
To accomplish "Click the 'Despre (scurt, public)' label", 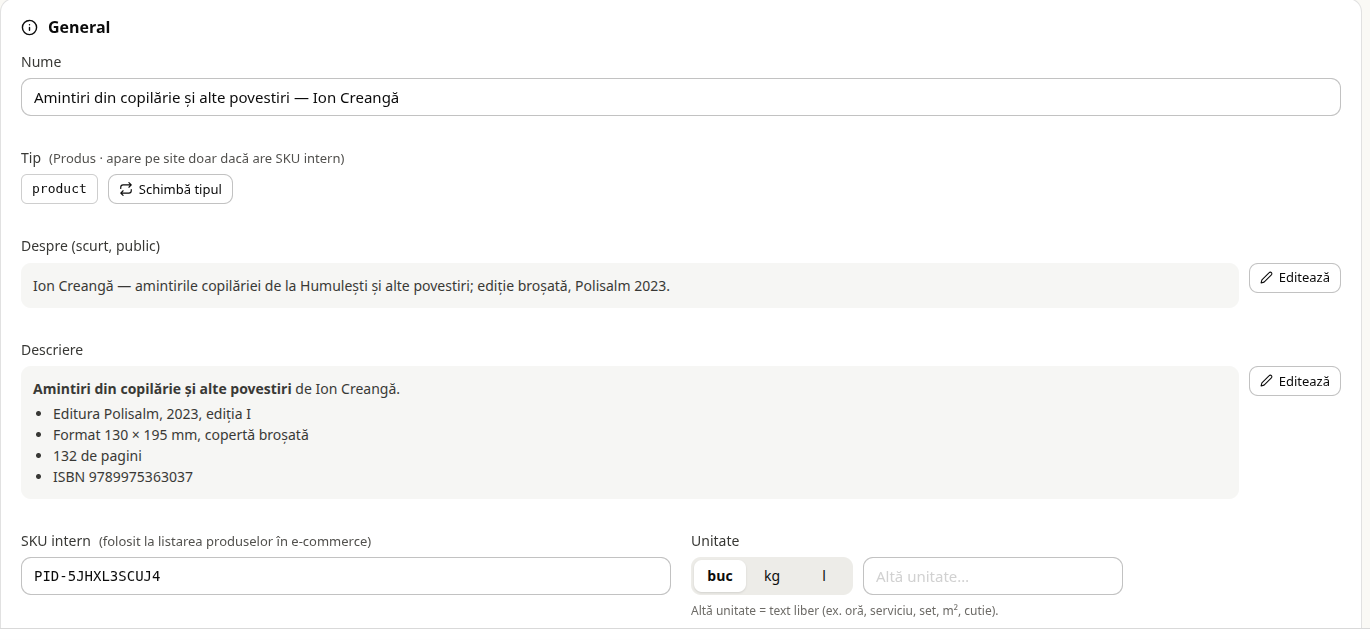I will (x=90, y=246).
